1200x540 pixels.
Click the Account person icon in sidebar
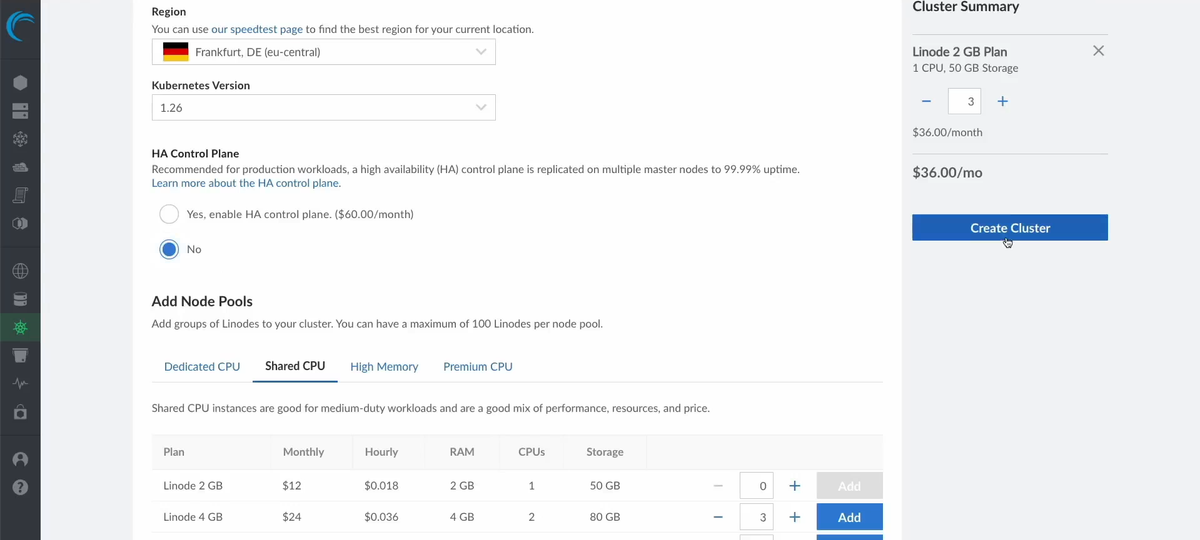(20, 459)
